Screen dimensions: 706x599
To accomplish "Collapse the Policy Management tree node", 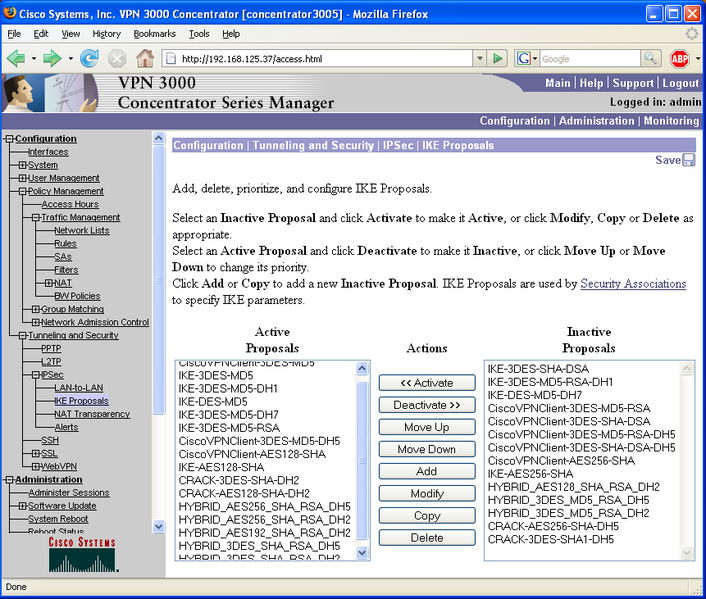I will (x=23, y=191).
